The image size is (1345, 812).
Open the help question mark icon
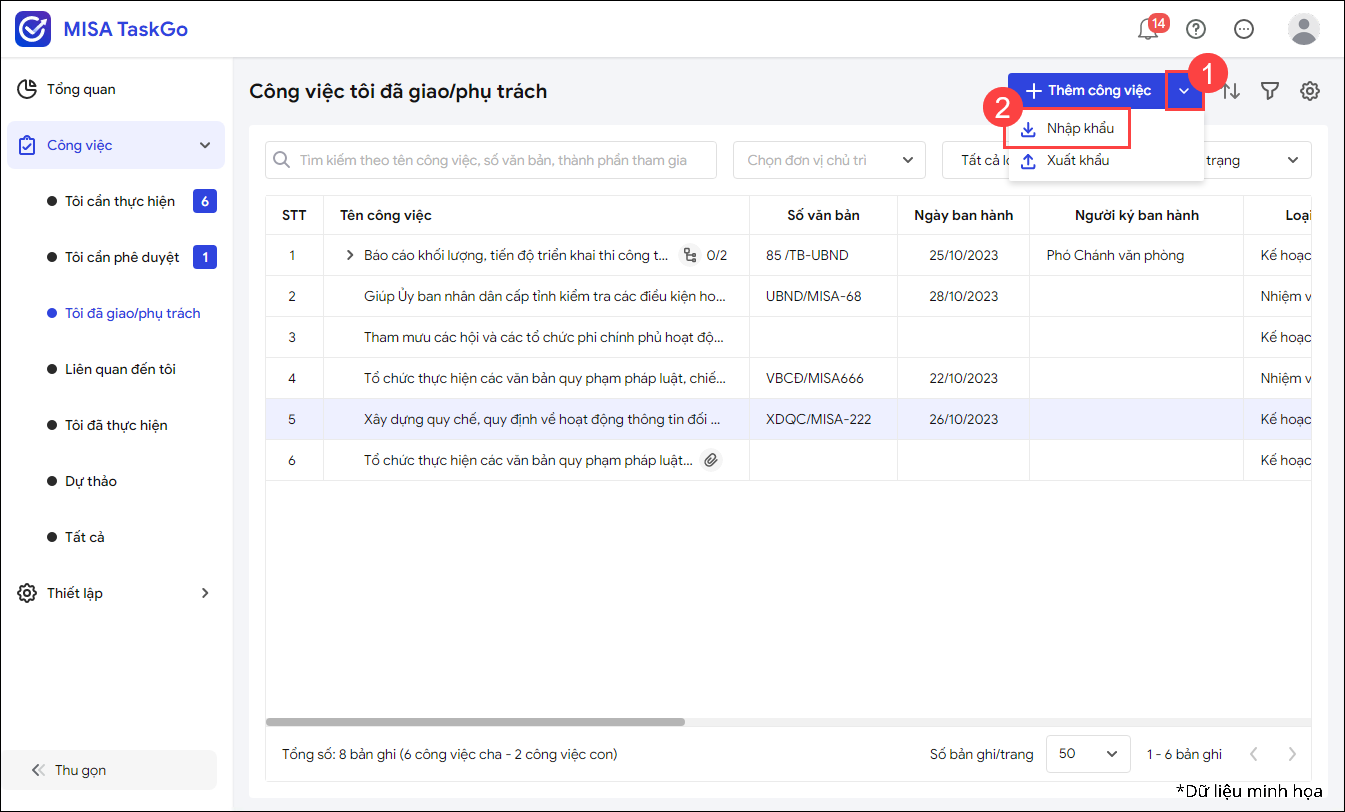[1196, 29]
